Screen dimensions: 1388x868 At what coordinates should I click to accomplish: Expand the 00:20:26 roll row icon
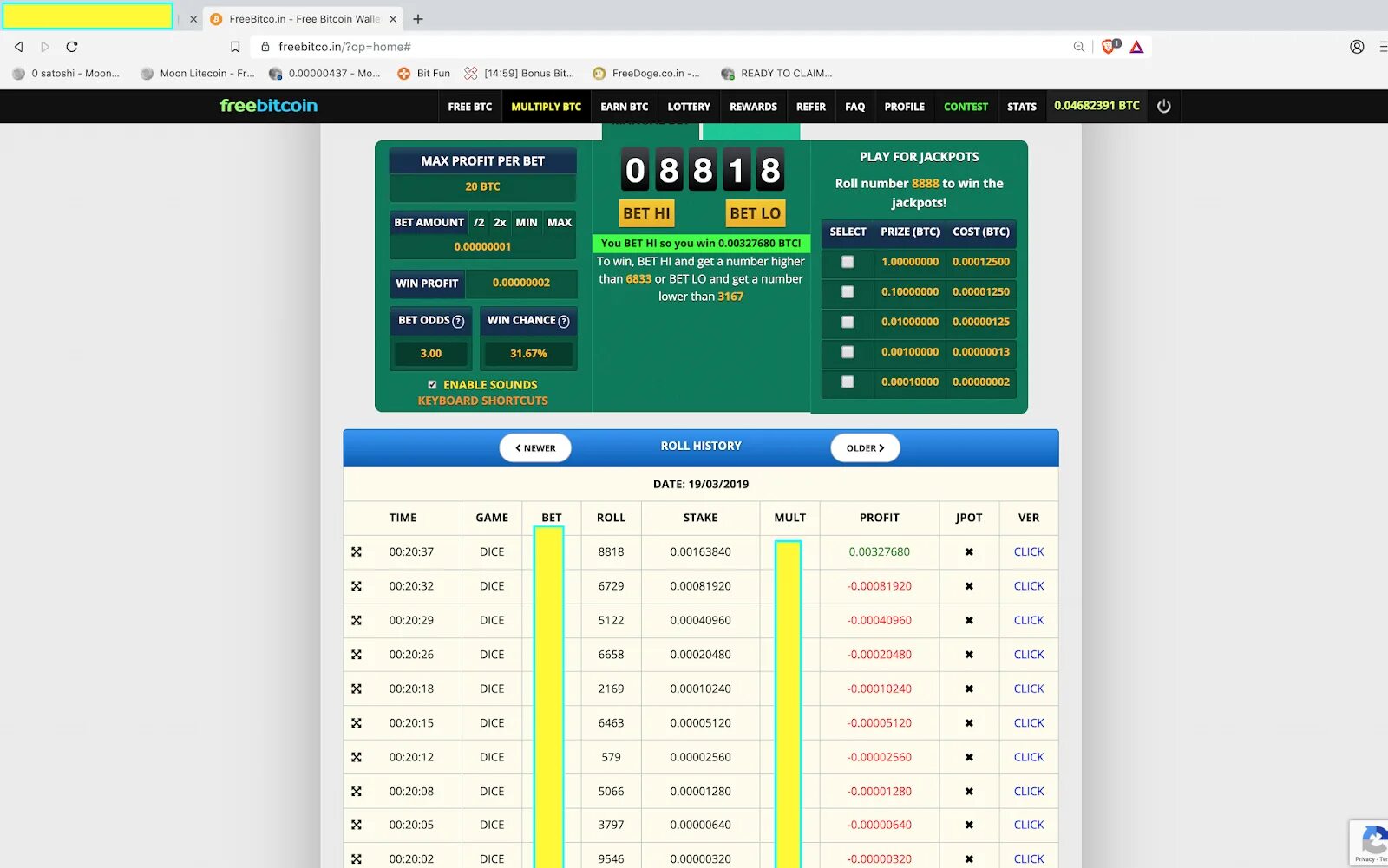click(x=357, y=655)
